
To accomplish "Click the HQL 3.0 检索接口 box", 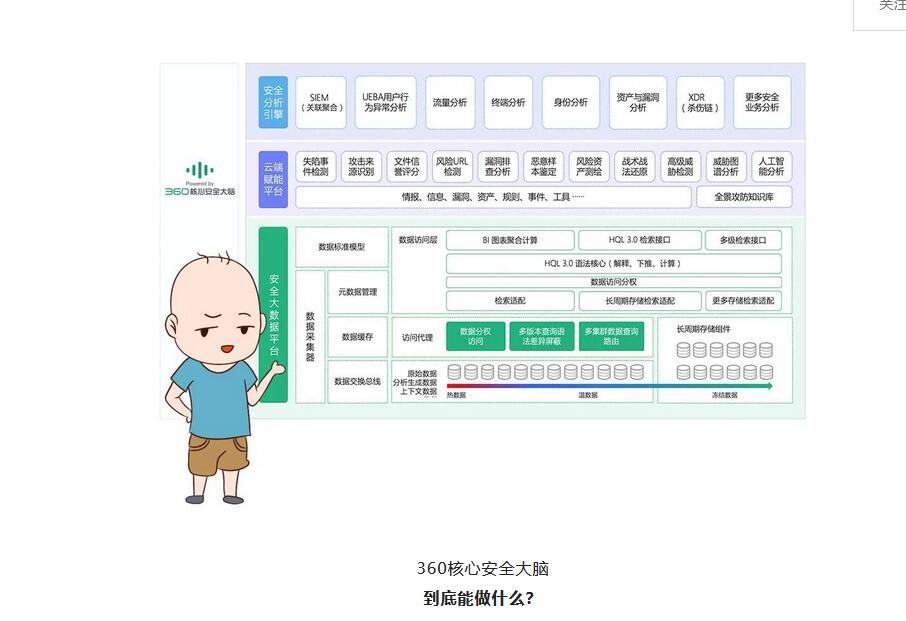I will click(639, 240).
